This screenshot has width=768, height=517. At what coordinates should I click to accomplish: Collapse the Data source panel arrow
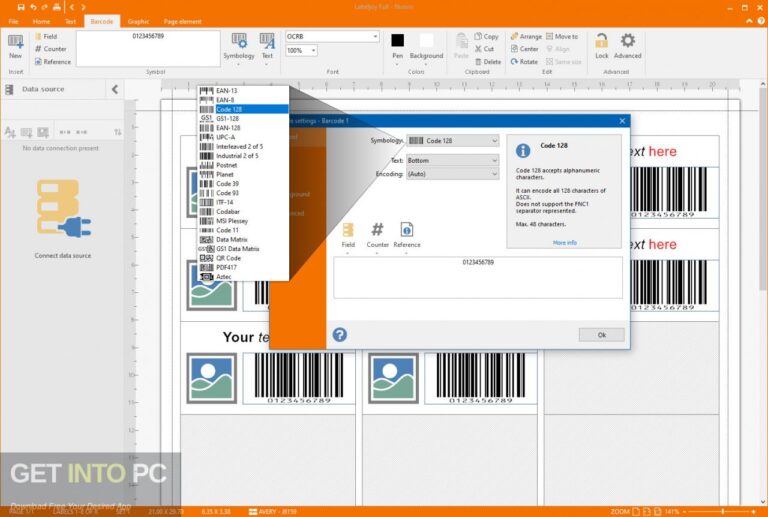(x=115, y=89)
